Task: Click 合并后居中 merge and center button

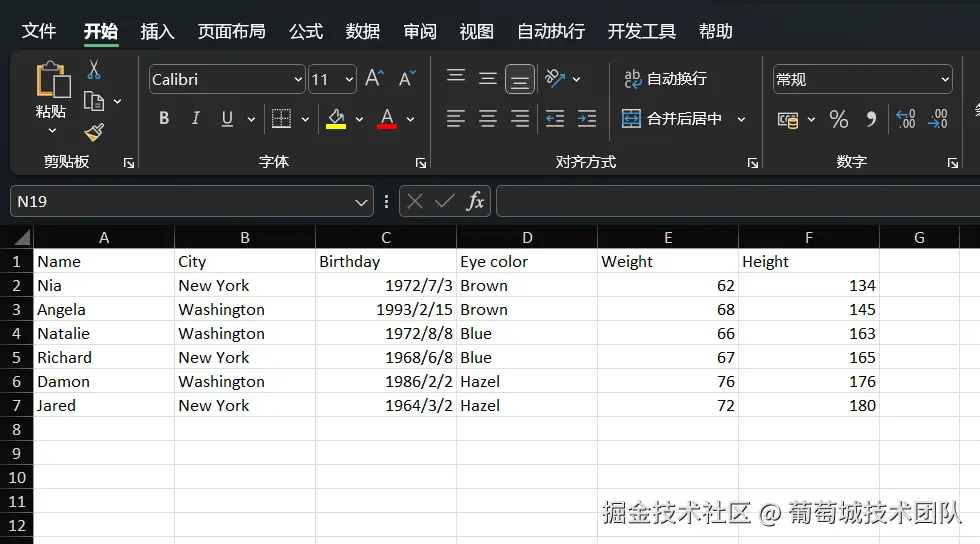Action: point(672,118)
